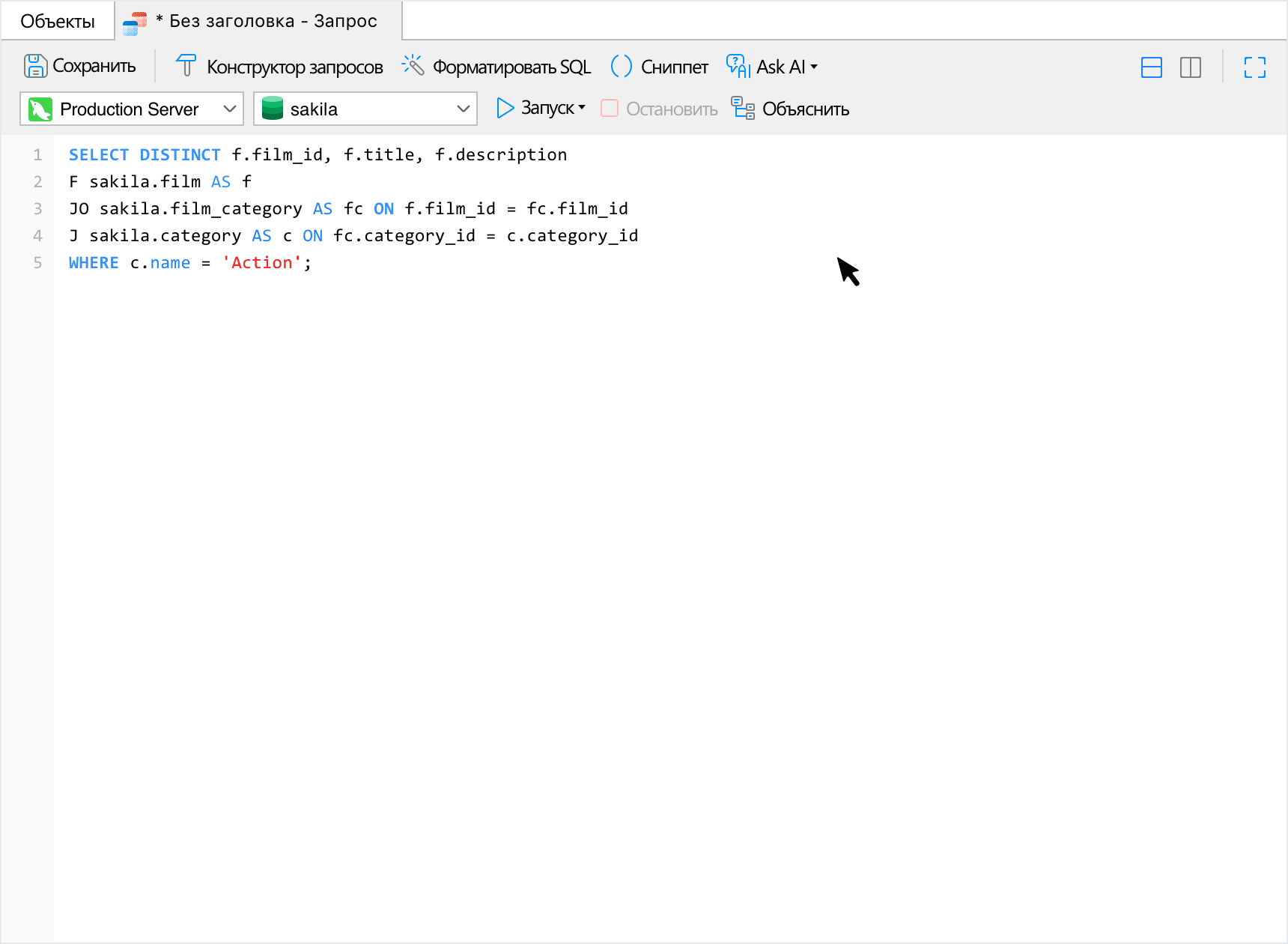Click c.category_id at end of line 4

(573, 235)
